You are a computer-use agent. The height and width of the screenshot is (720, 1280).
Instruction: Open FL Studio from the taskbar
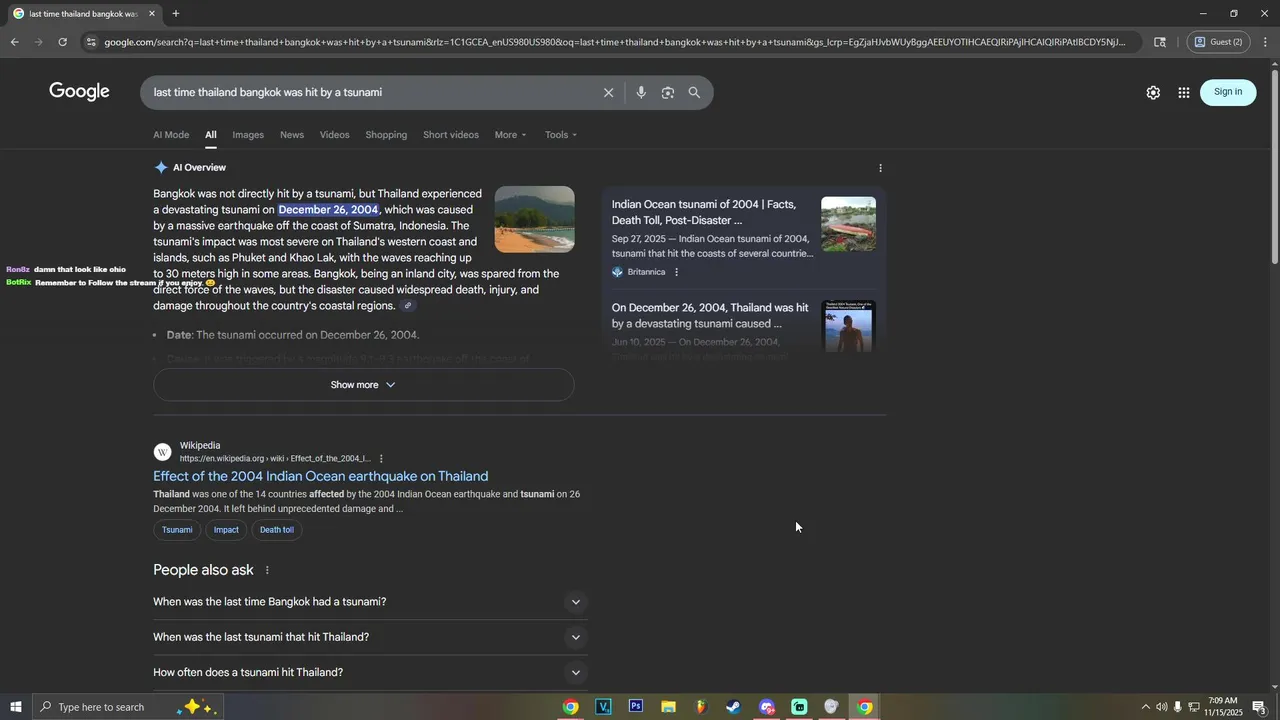pos(701,707)
